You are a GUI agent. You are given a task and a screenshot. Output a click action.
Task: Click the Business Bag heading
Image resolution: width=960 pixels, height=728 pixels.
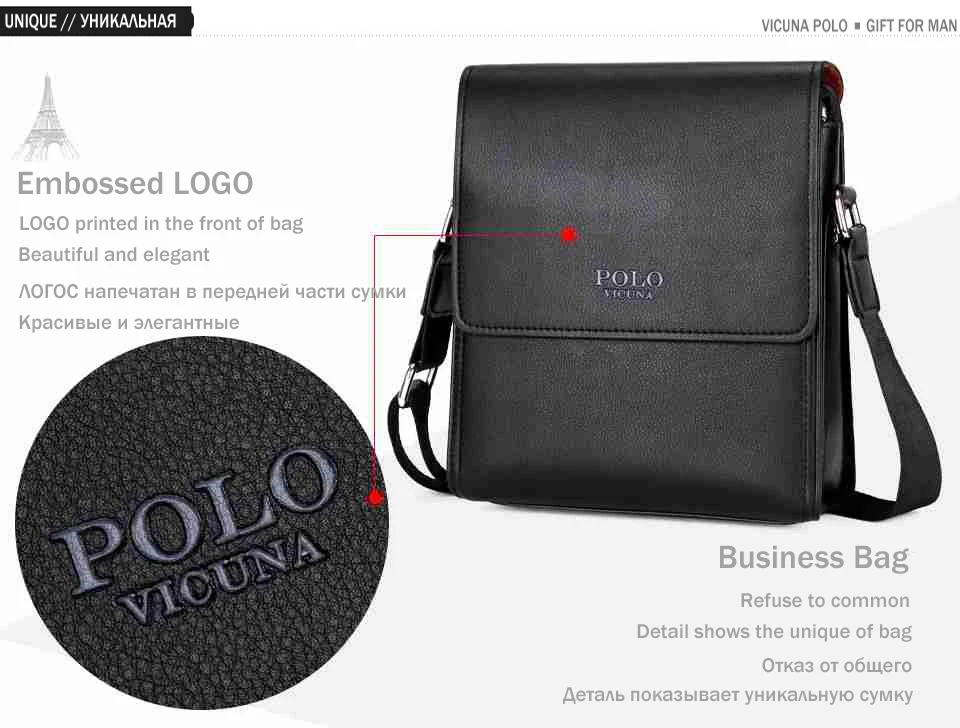pyautogui.click(x=814, y=558)
